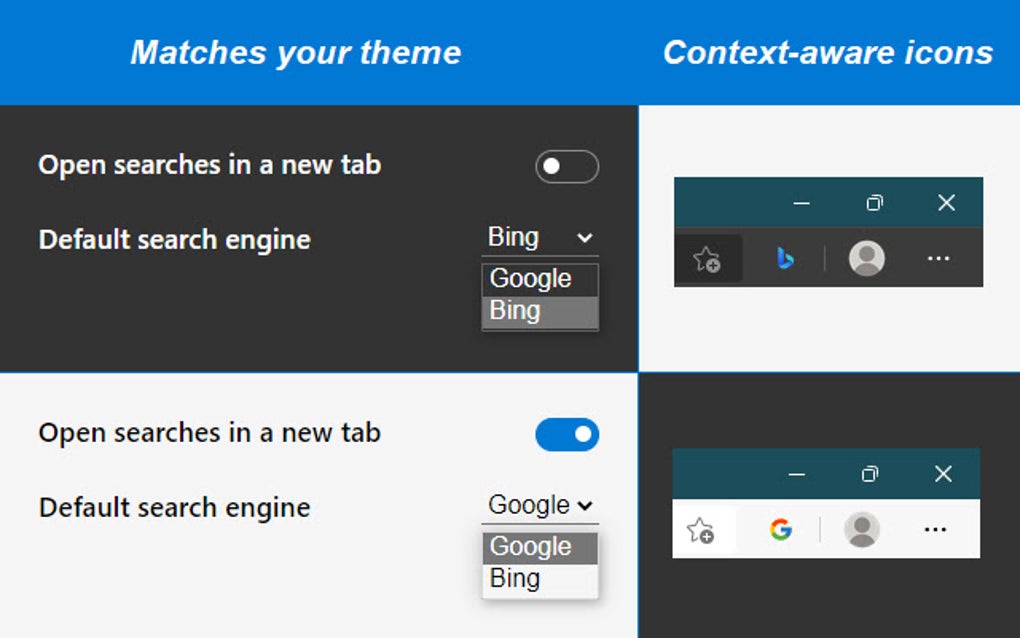Open the dark panel's Bing search engine dropdown
Screen dimensions: 1020x638
tap(539, 238)
